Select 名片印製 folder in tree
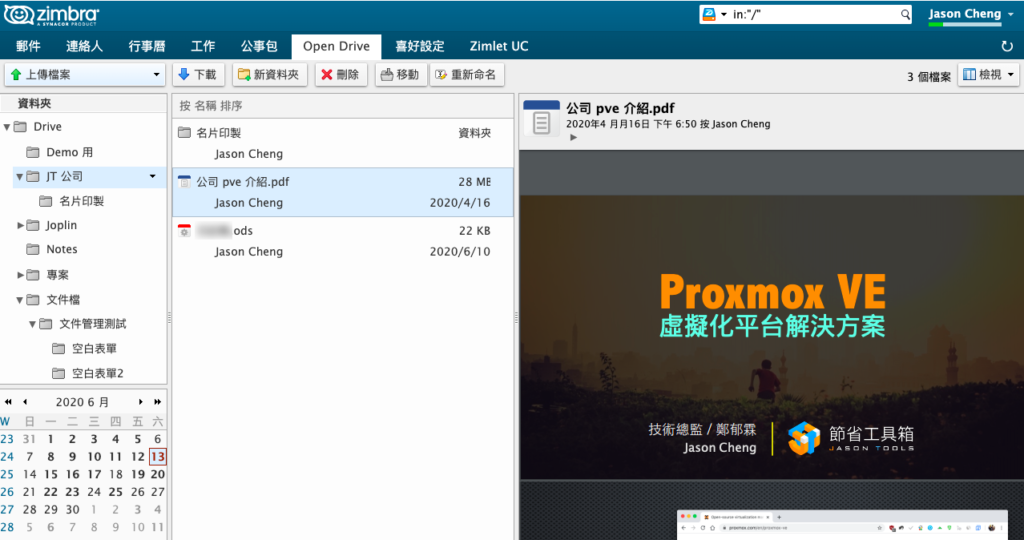The image size is (1024, 540). (x=82, y=201)
